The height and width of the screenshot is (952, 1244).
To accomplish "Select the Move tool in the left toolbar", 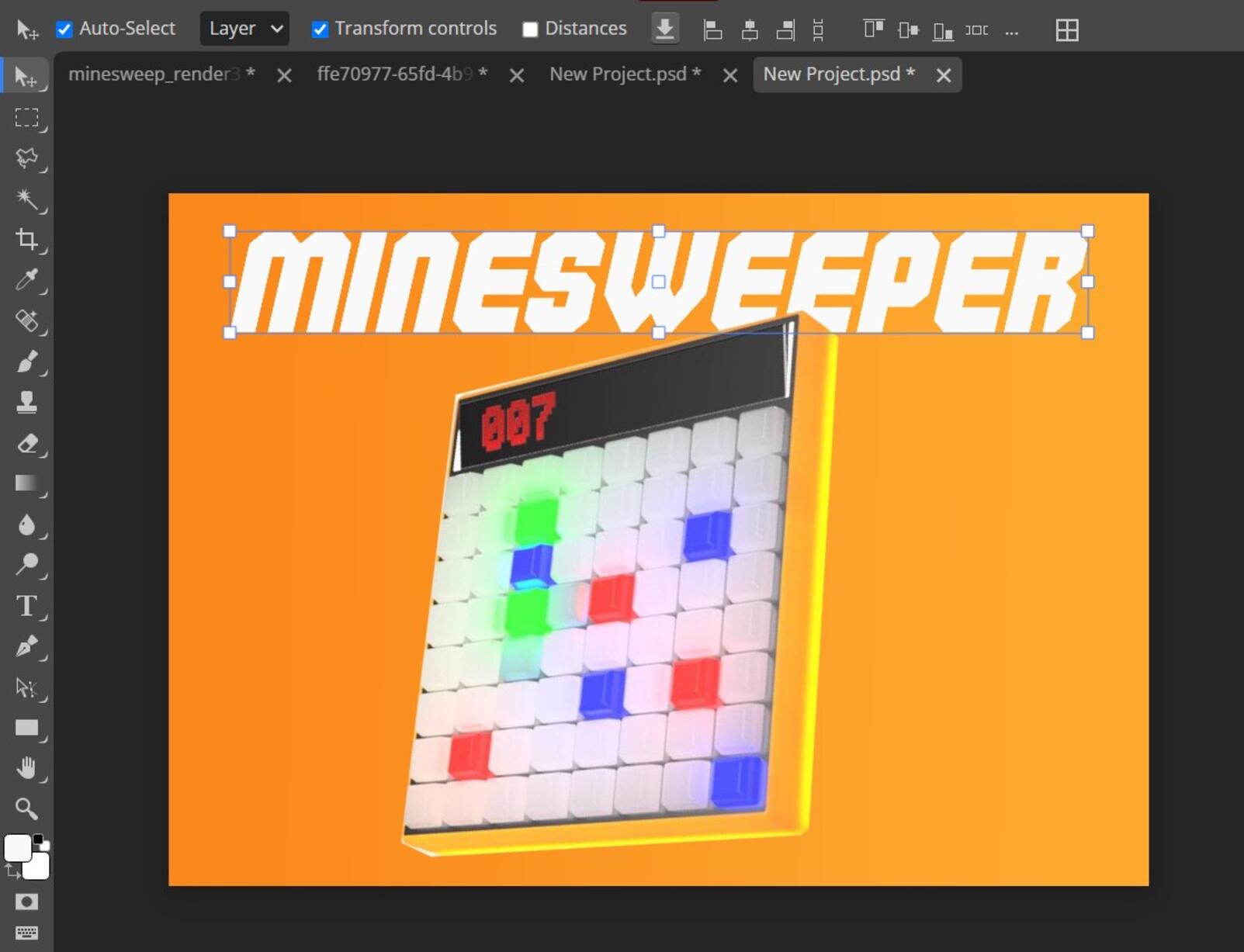I will point(26,77).
